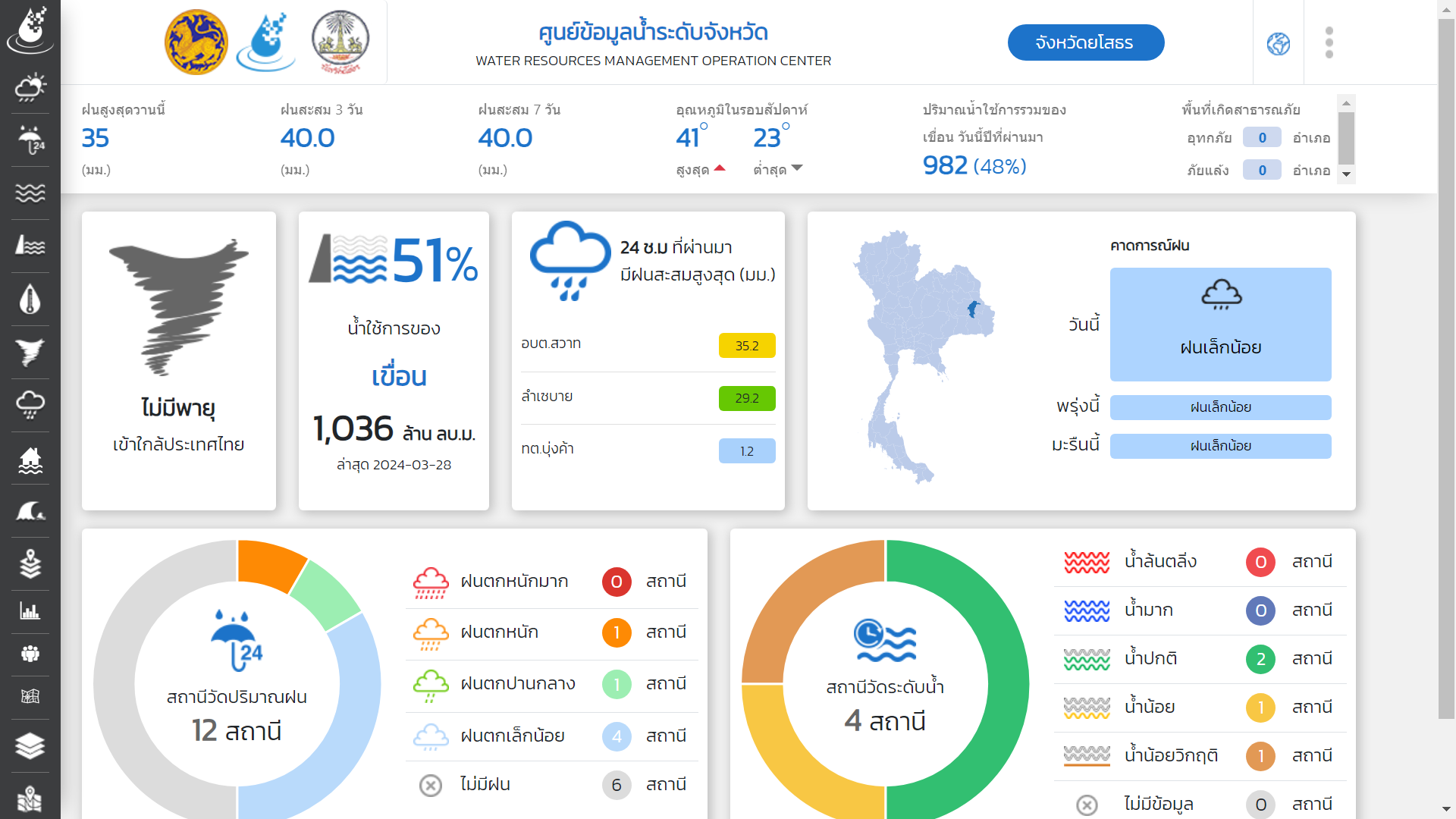
Task: Click the ทต.บุ่งค้า station name
Action: tap(548, 448)
